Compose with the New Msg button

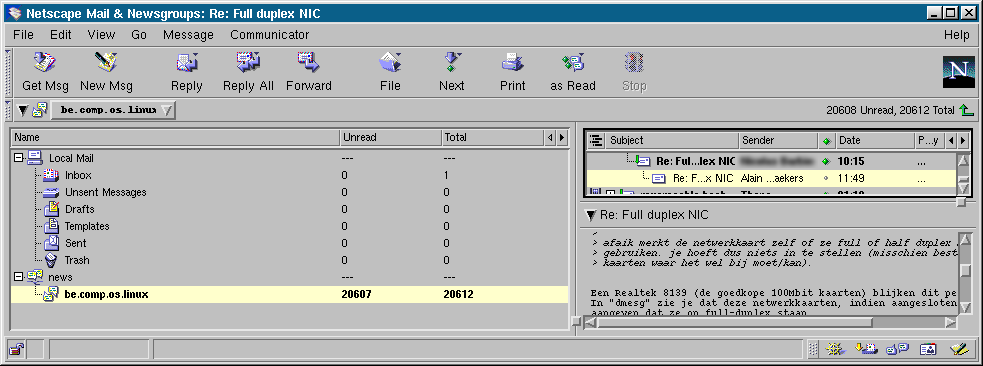click(x=107, y=72)
